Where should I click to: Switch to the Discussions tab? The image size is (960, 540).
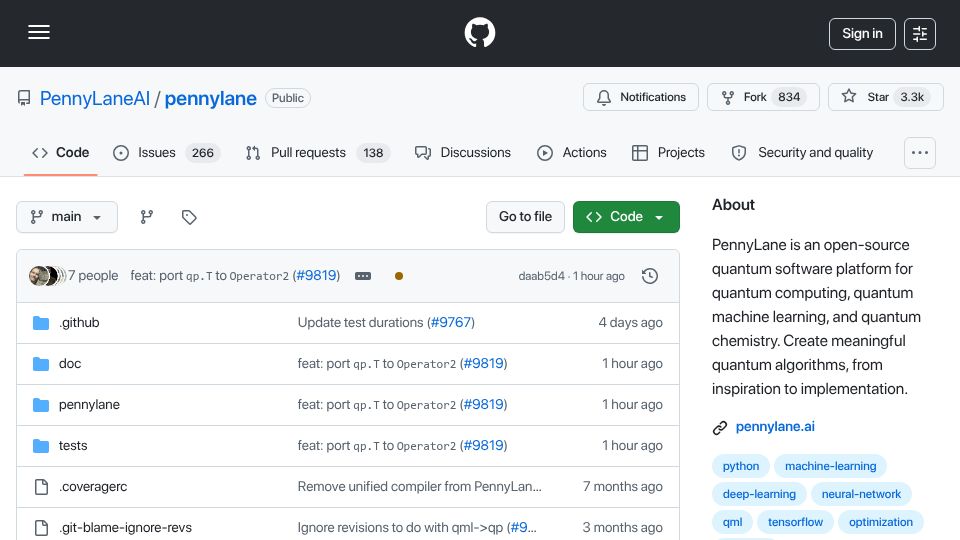[x=463, y=152]
